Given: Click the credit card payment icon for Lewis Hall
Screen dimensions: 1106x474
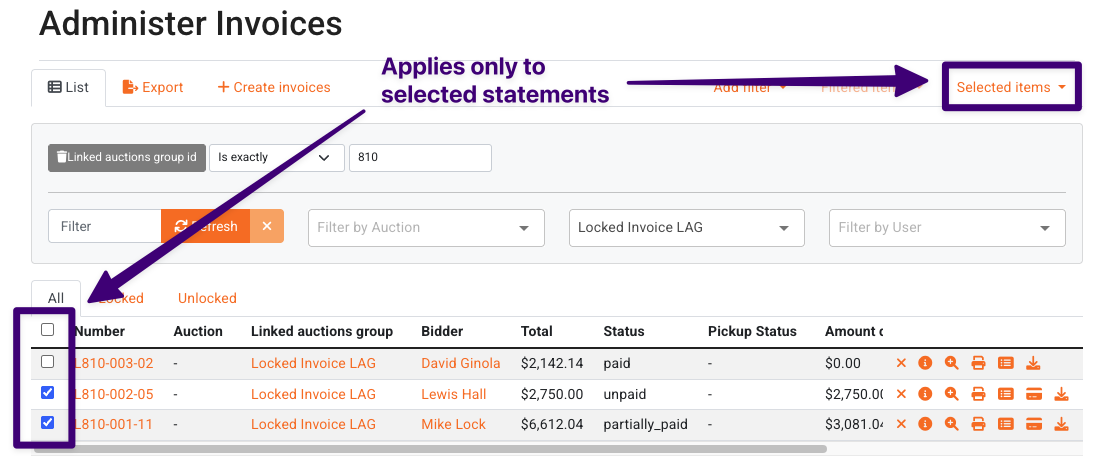Looking at the screenshot, I should (x=1033, y=394).
